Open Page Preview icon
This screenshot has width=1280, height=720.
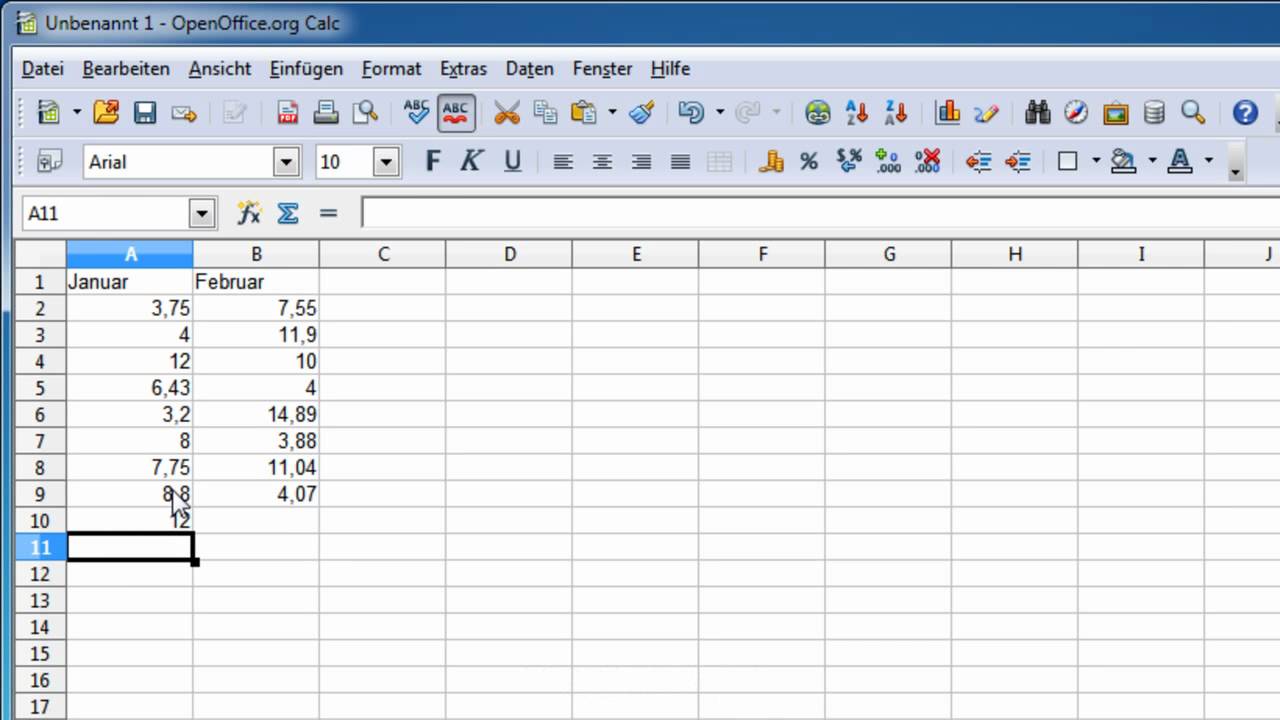click(365, 112)
